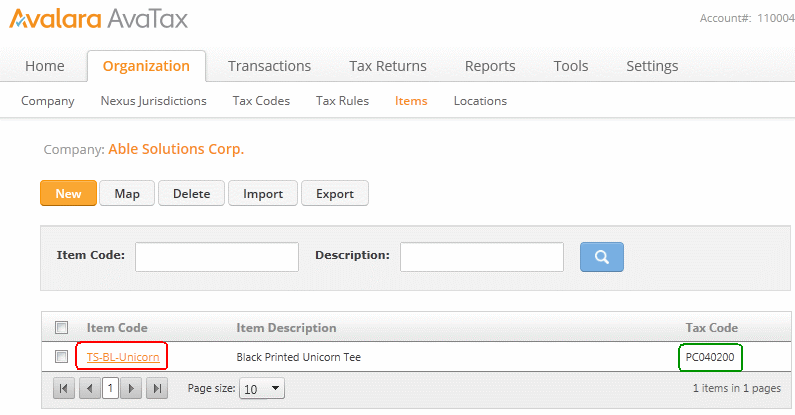Open Nexus Jurisdictions submenu
Image resolution: width=795 pixels, height=415 pixels.
154,100
